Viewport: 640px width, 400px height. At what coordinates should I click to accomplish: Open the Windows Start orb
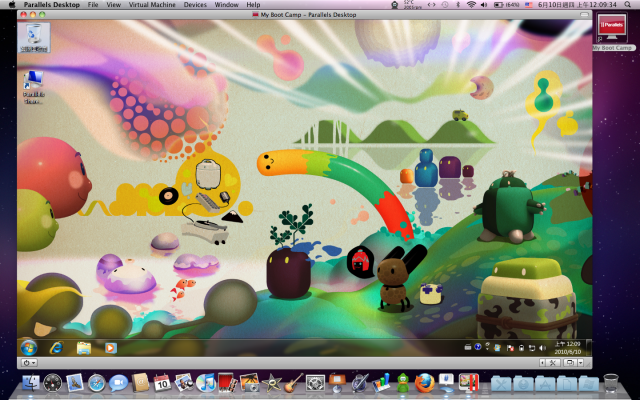tap(29, 348)
